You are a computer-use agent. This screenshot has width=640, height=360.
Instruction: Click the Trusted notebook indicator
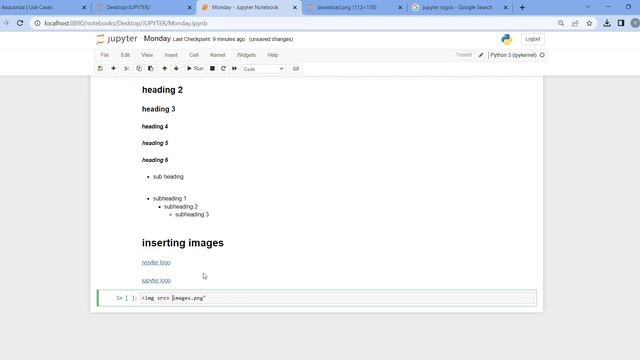[x=464, y=55]
